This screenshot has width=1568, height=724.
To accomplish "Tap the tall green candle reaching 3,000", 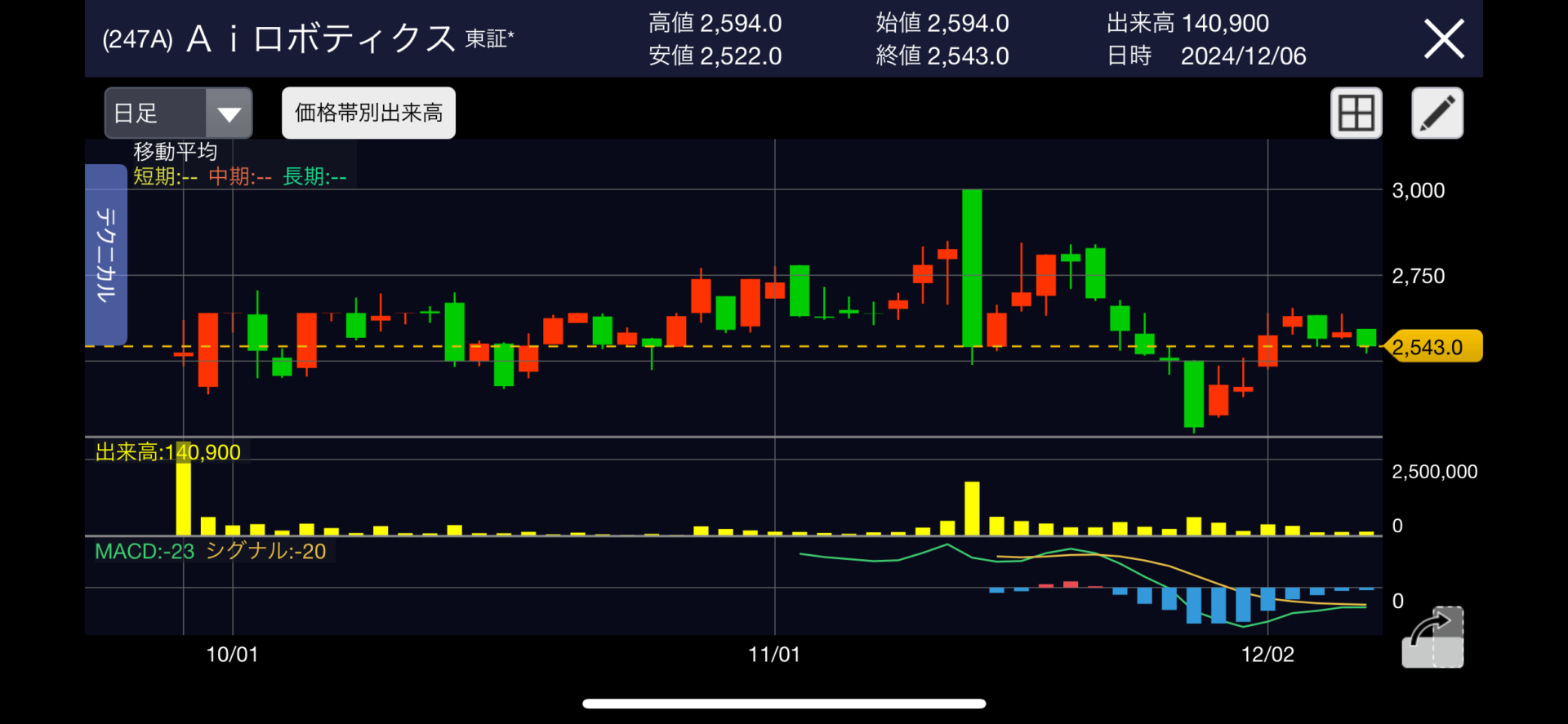I will [x=972, y=268].
